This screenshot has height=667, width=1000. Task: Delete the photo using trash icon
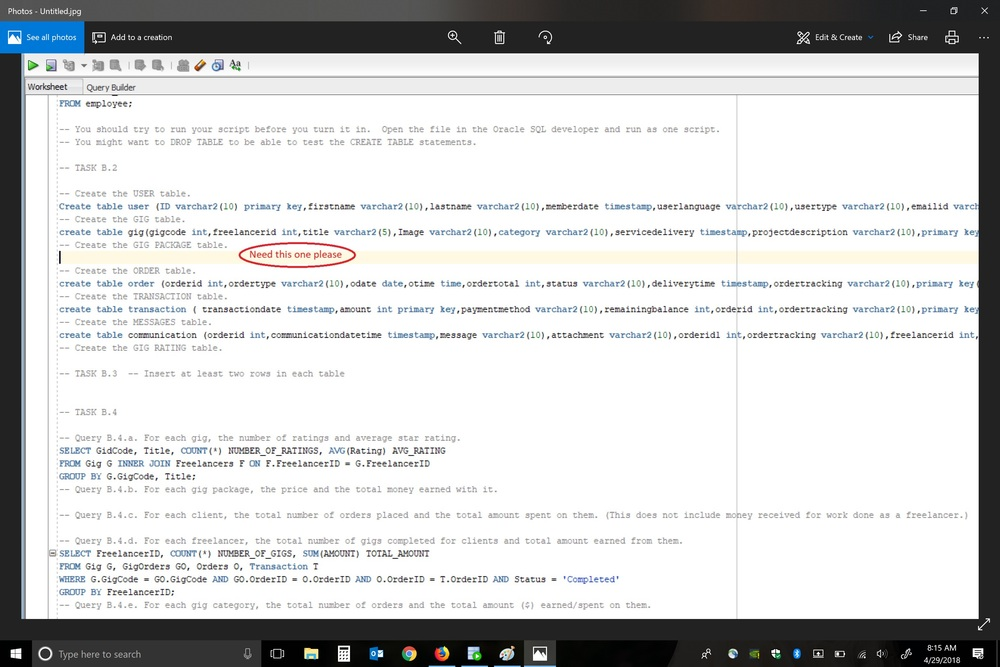tap(499, 37)
